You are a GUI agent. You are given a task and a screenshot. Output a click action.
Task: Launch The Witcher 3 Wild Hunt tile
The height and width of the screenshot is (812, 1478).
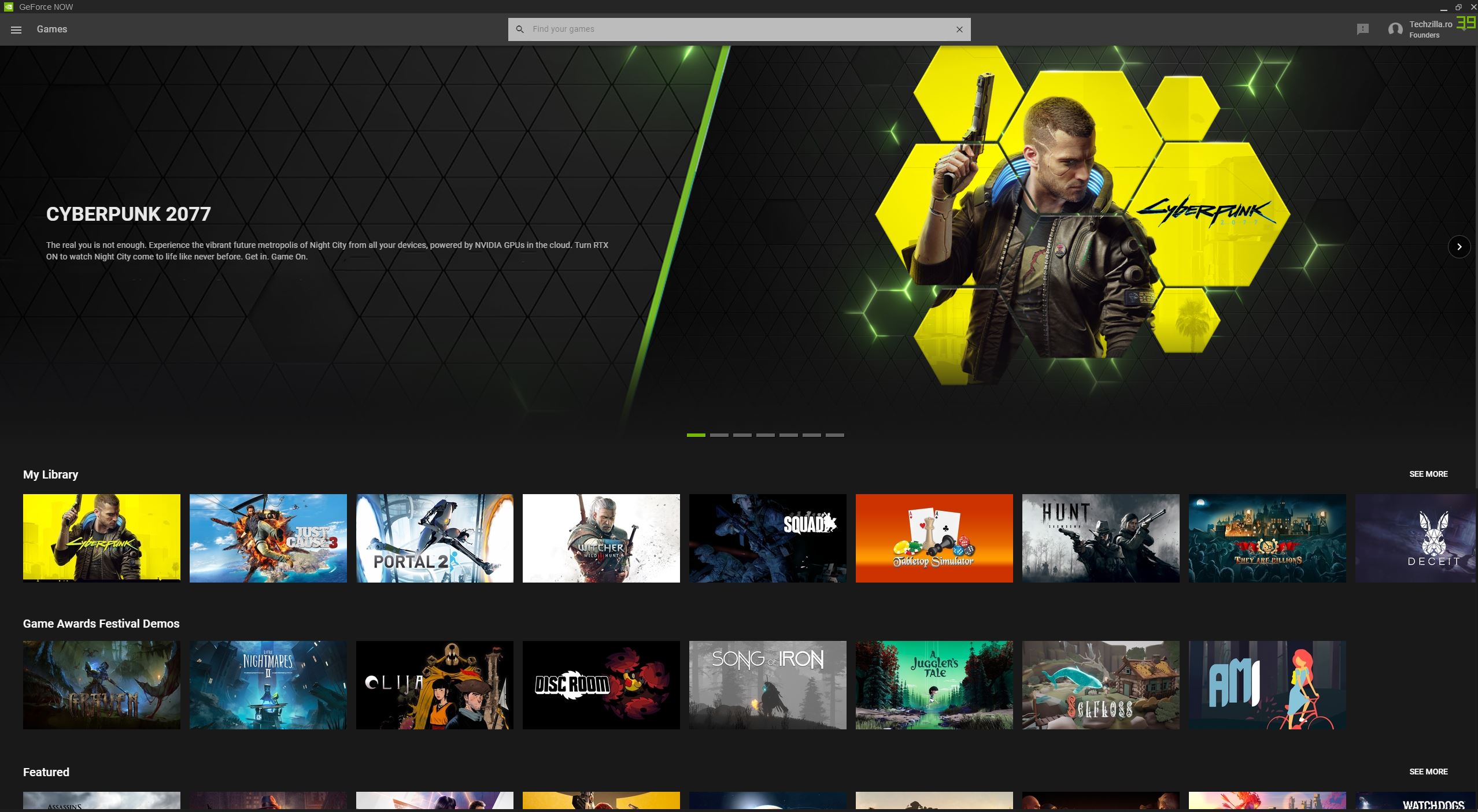pos(601,538)
